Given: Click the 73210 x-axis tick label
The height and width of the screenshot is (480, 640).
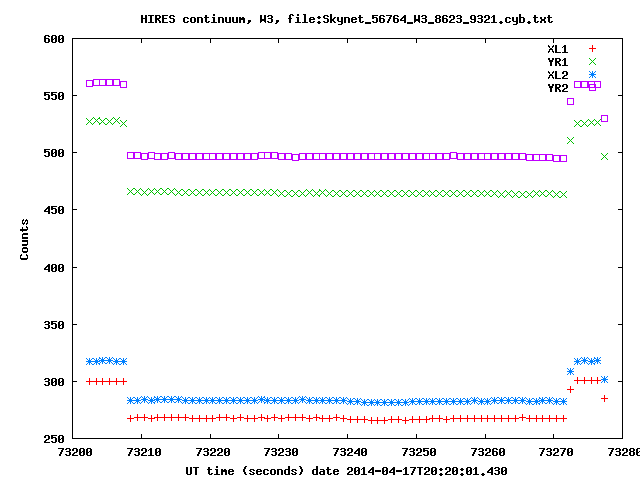Looking at the screenshot, I should [144, 452].
